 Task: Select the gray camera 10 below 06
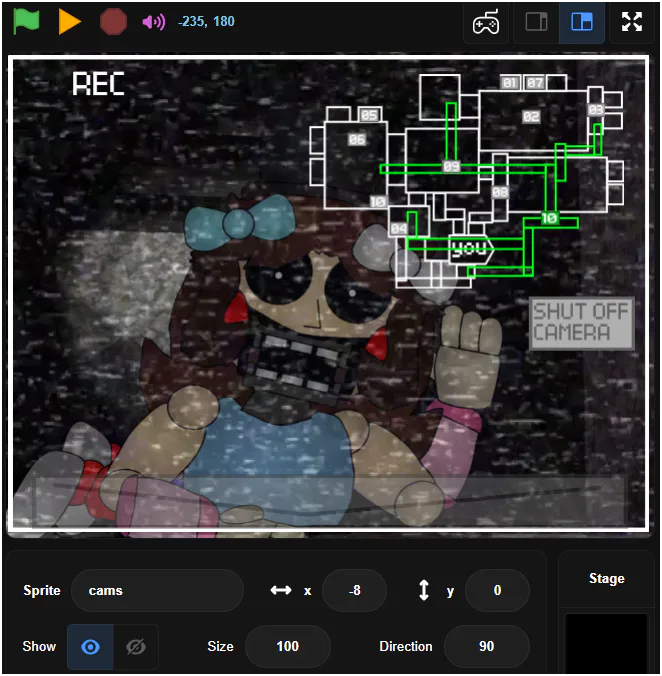point(378,201)
